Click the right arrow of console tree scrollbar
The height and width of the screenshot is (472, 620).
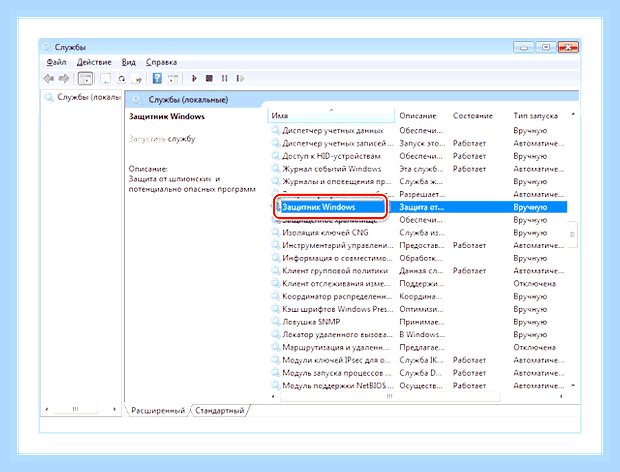[x=115, y=409]
